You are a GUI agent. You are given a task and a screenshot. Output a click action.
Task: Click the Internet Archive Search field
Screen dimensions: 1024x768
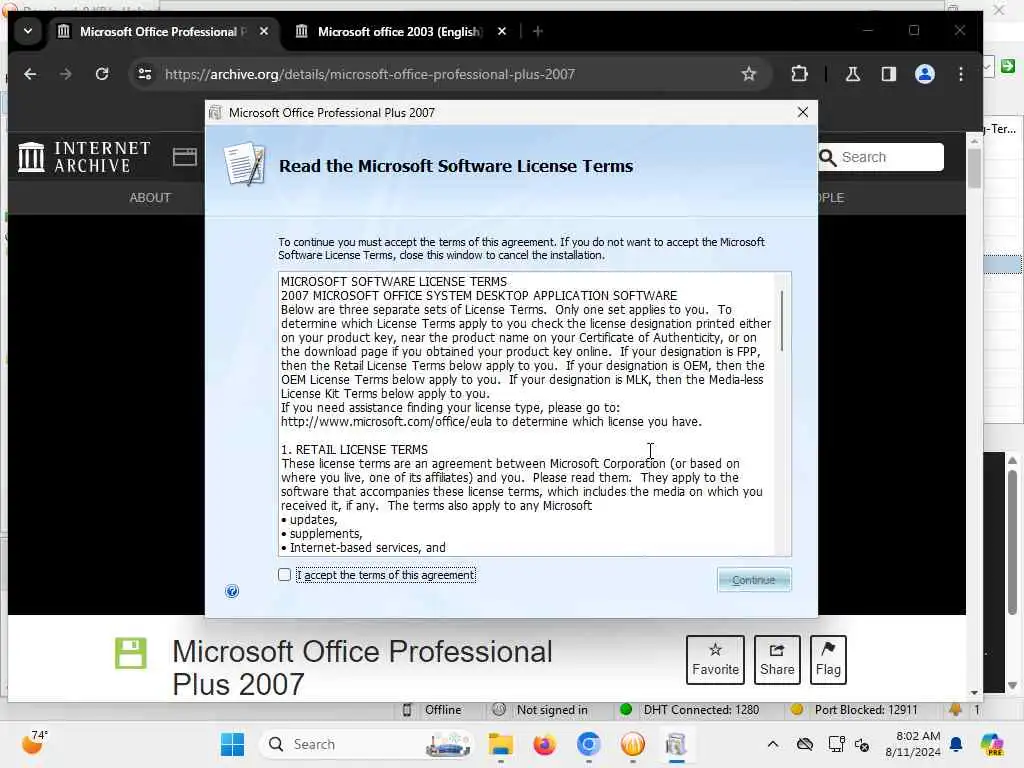click(x=880, y=157)
